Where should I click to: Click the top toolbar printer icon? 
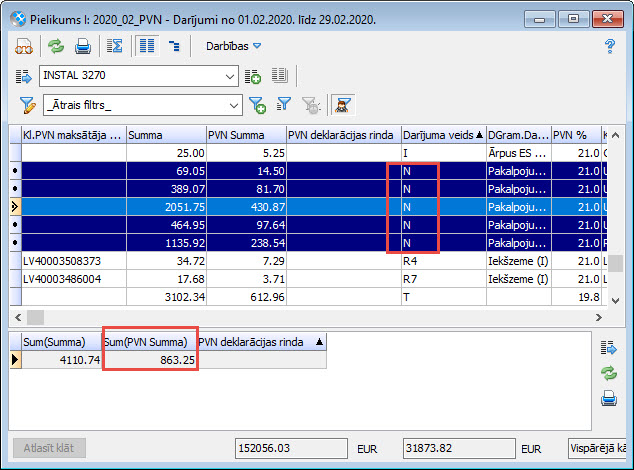pos(83,46)
